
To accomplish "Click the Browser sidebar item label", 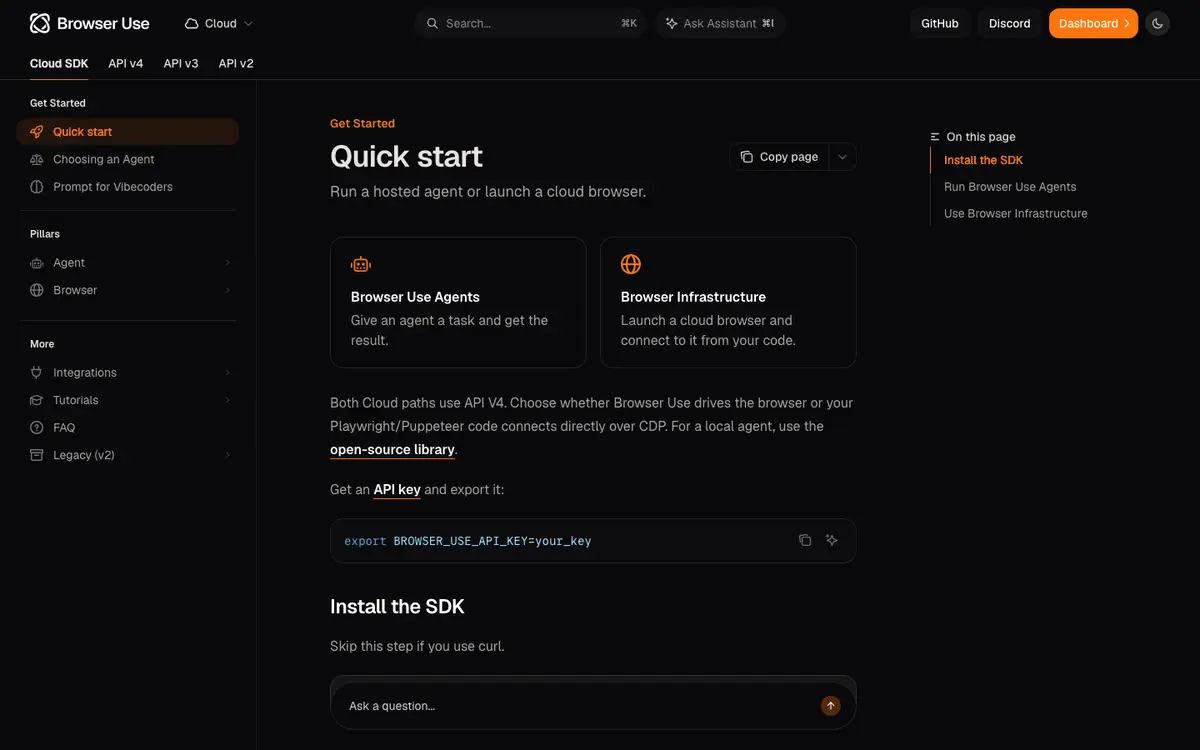I will (x=75, y=290).
